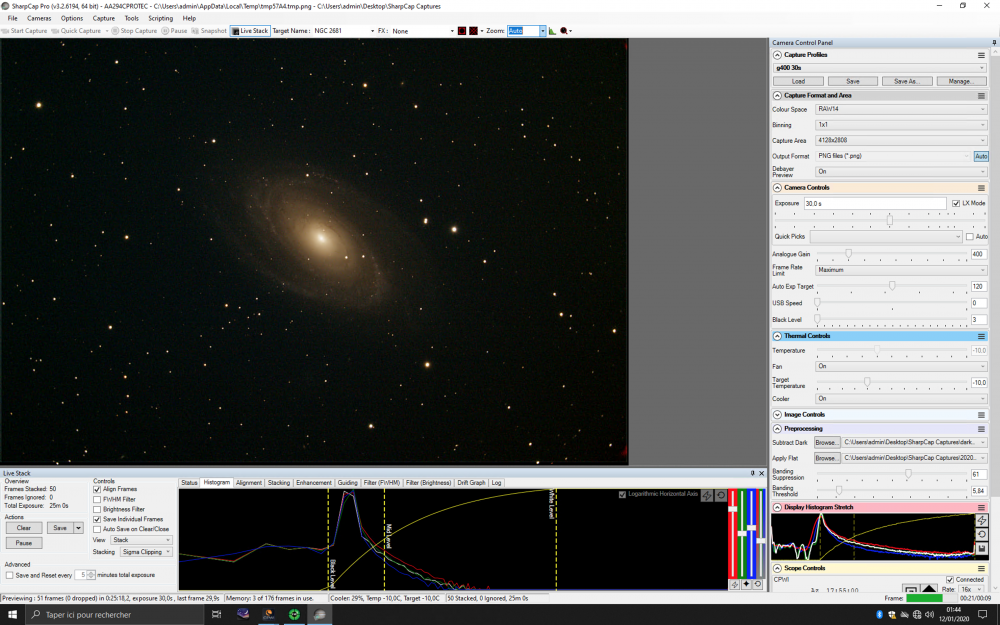Toggle the Align Frames checkbox
Viewport: 1000px width, 625px height.
97,489
